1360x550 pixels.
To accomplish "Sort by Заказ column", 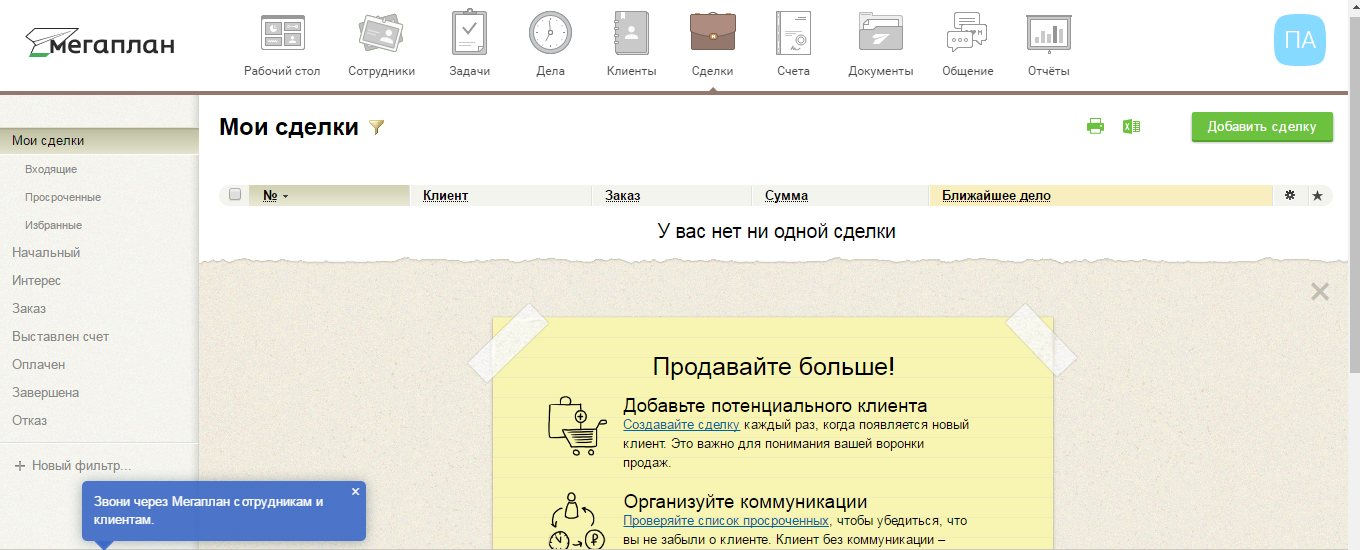I will 622,196.
